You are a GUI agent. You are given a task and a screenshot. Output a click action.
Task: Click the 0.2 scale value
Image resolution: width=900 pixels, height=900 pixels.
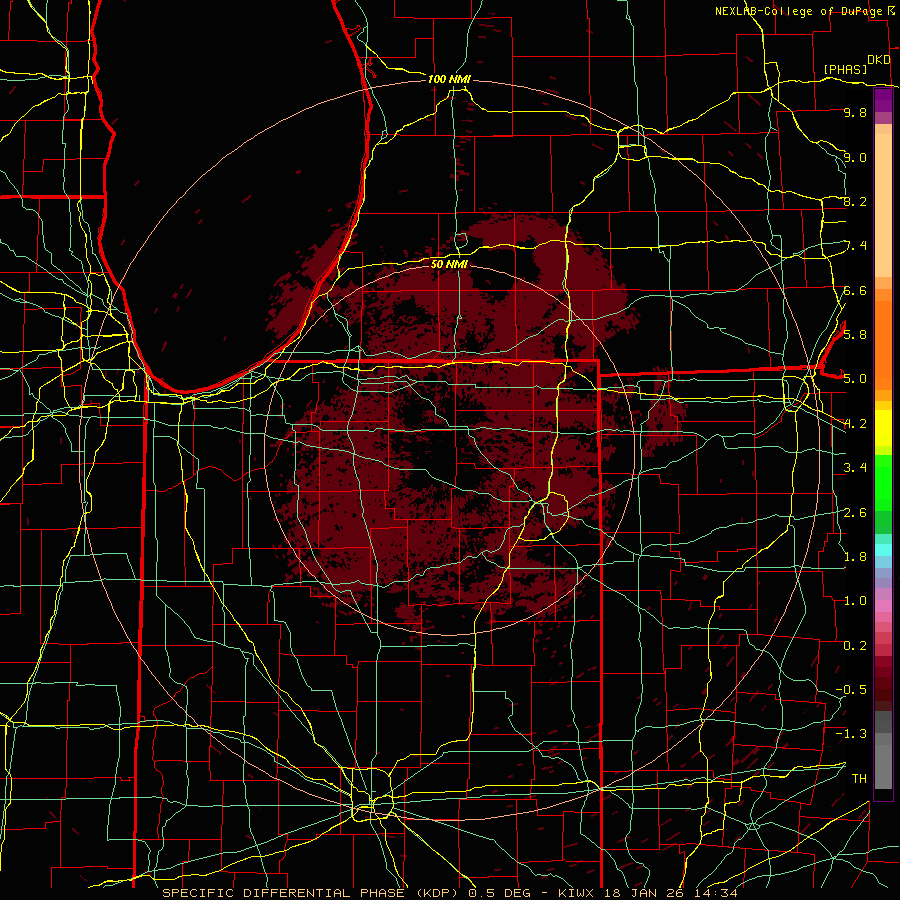[855, 646]
